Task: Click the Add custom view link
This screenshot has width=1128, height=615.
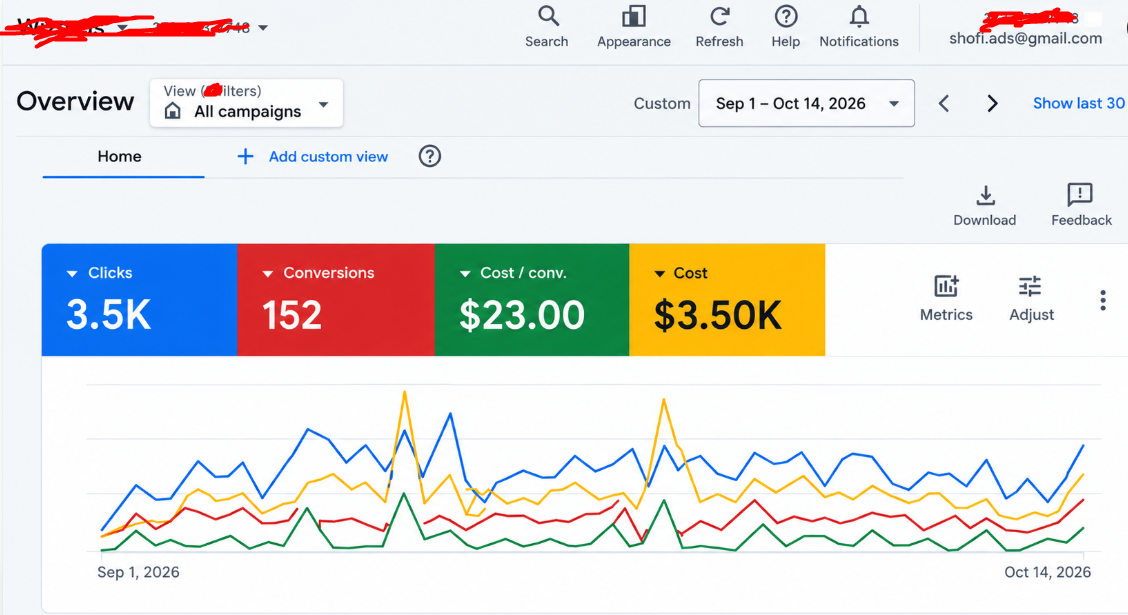Action: tap(328, 156)
